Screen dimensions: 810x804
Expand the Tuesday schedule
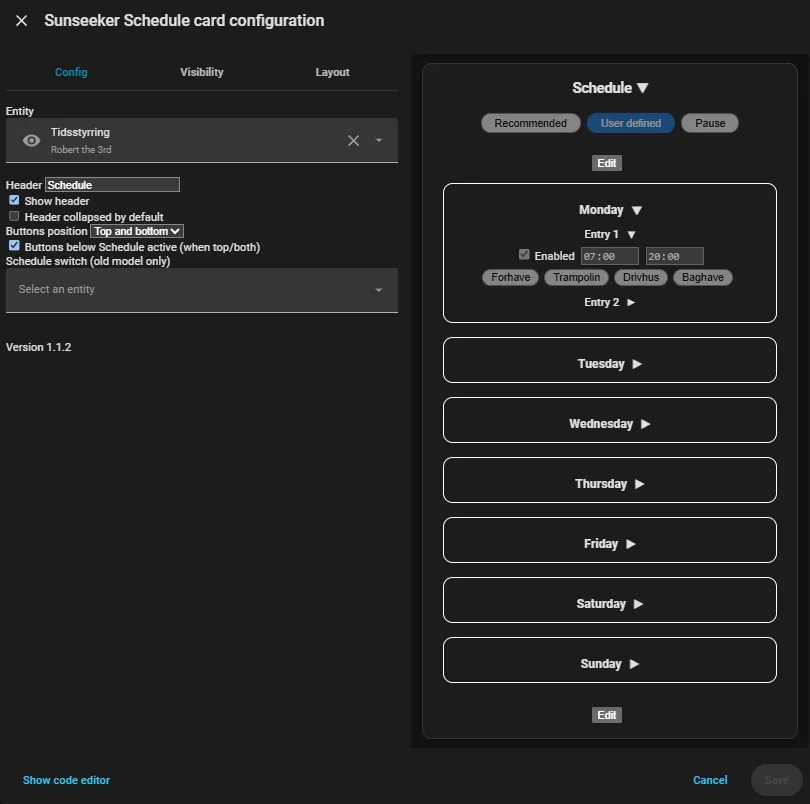[610, 364]
